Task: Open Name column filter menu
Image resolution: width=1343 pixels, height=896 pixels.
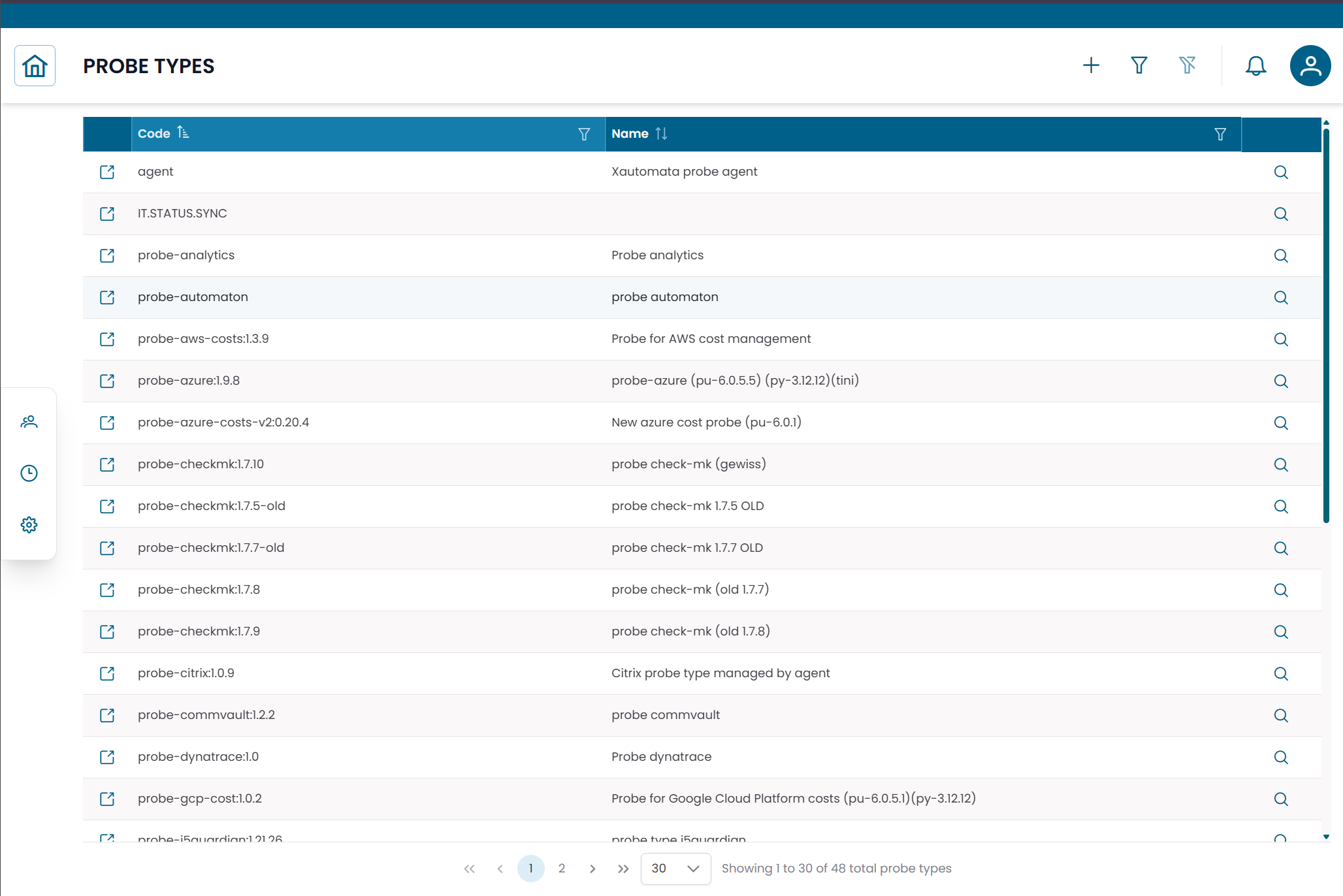Action: (1220, 134)
